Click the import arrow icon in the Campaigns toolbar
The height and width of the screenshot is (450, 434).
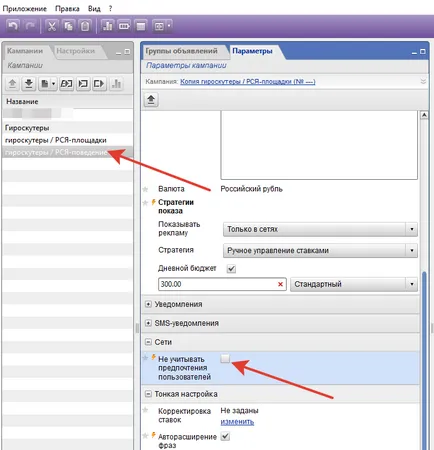83,83
